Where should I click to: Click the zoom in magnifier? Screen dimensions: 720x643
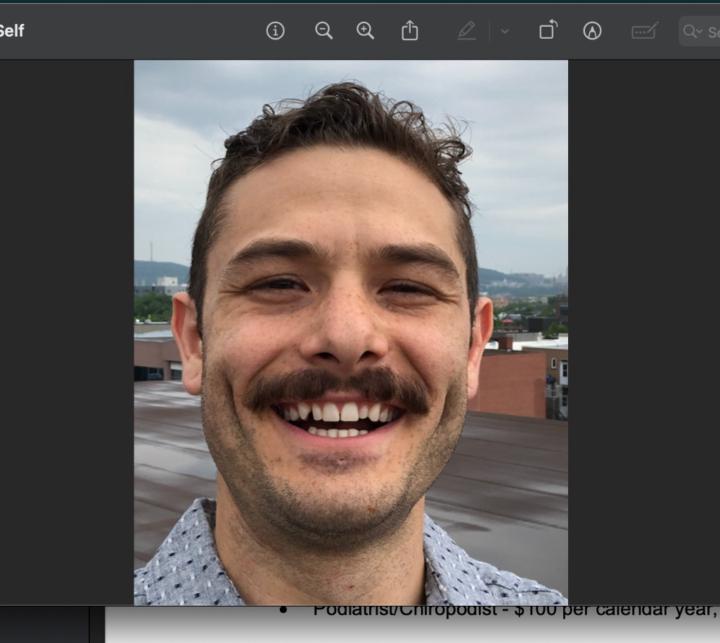pos(366,31)
